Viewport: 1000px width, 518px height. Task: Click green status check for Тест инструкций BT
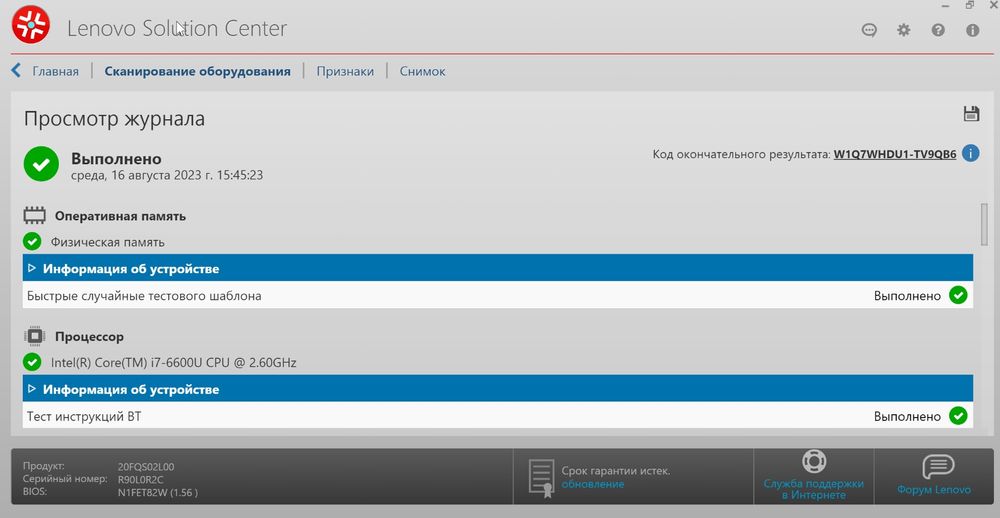coord(958,416)
